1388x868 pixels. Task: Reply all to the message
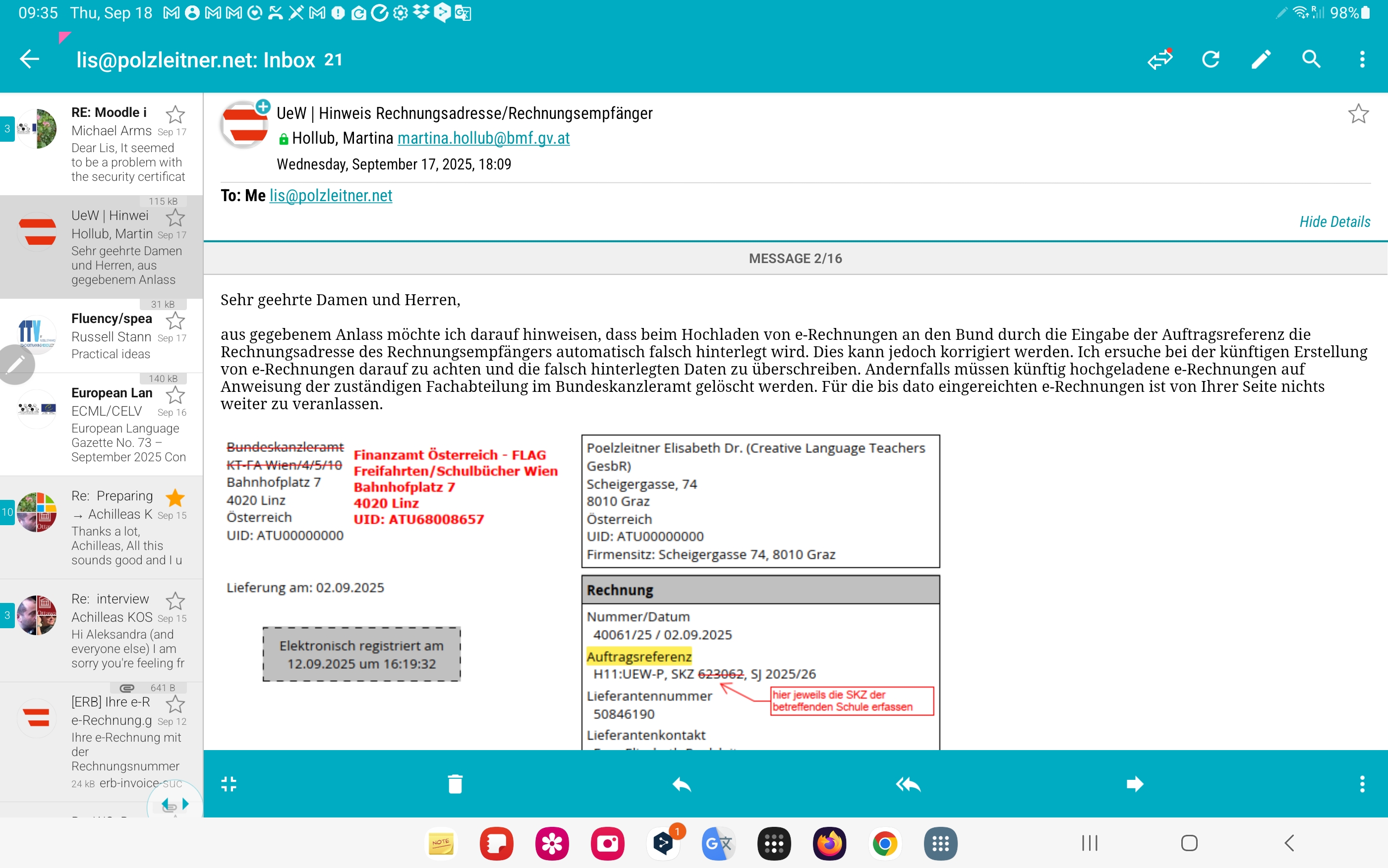pos(908,784)
